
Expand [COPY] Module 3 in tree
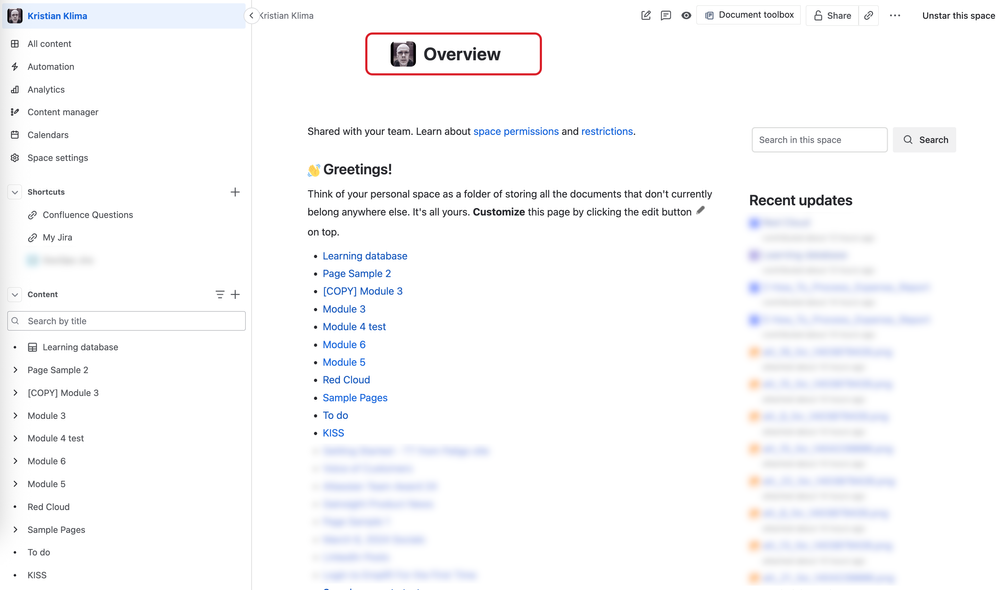[x=15, y=393]
